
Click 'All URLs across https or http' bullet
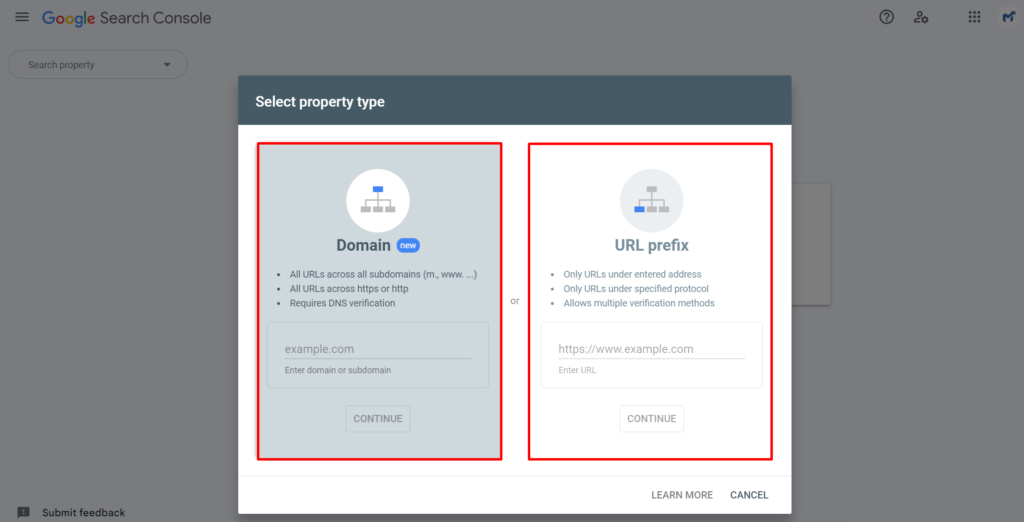[x=349, y=289]
